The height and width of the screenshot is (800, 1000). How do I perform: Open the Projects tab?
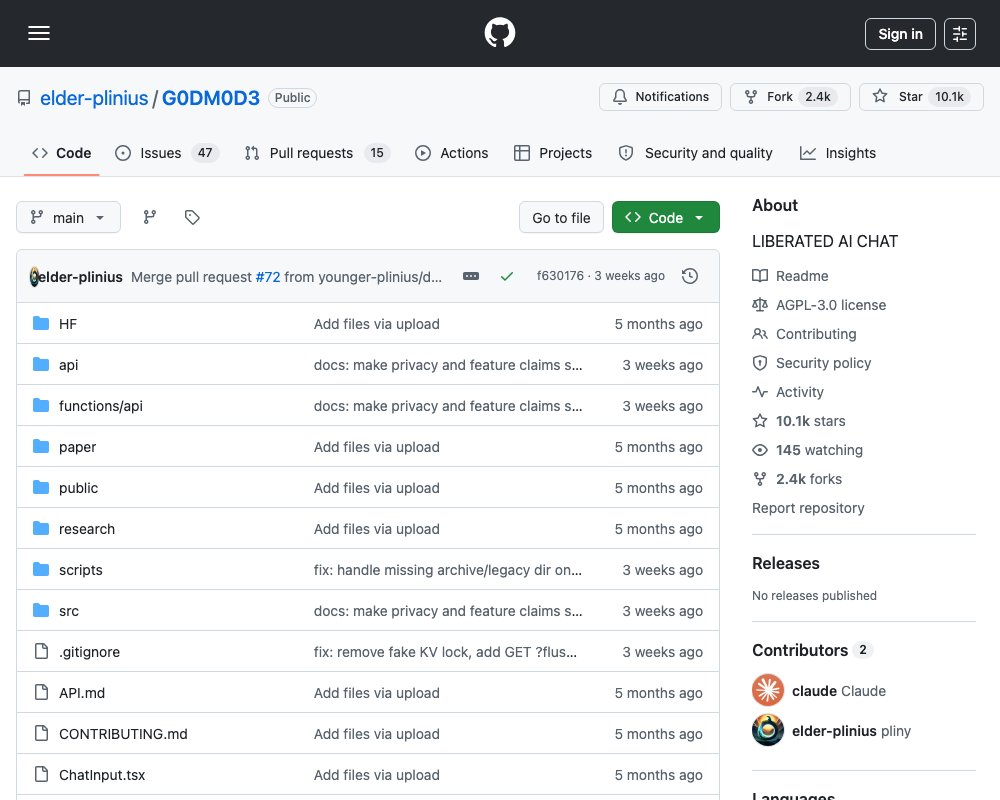coord(553,153)
